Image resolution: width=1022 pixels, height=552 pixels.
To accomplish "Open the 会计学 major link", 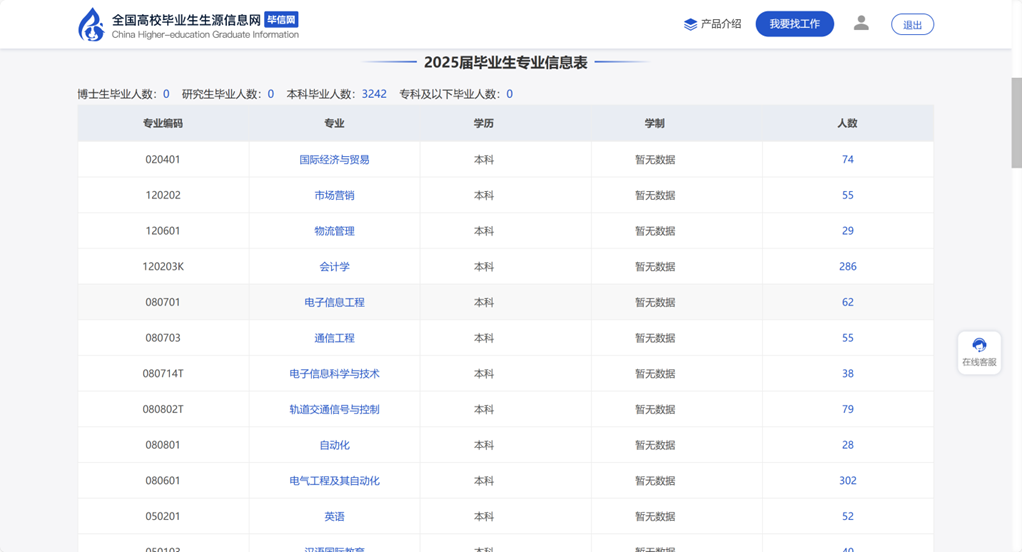I will (x=334, y=267).
